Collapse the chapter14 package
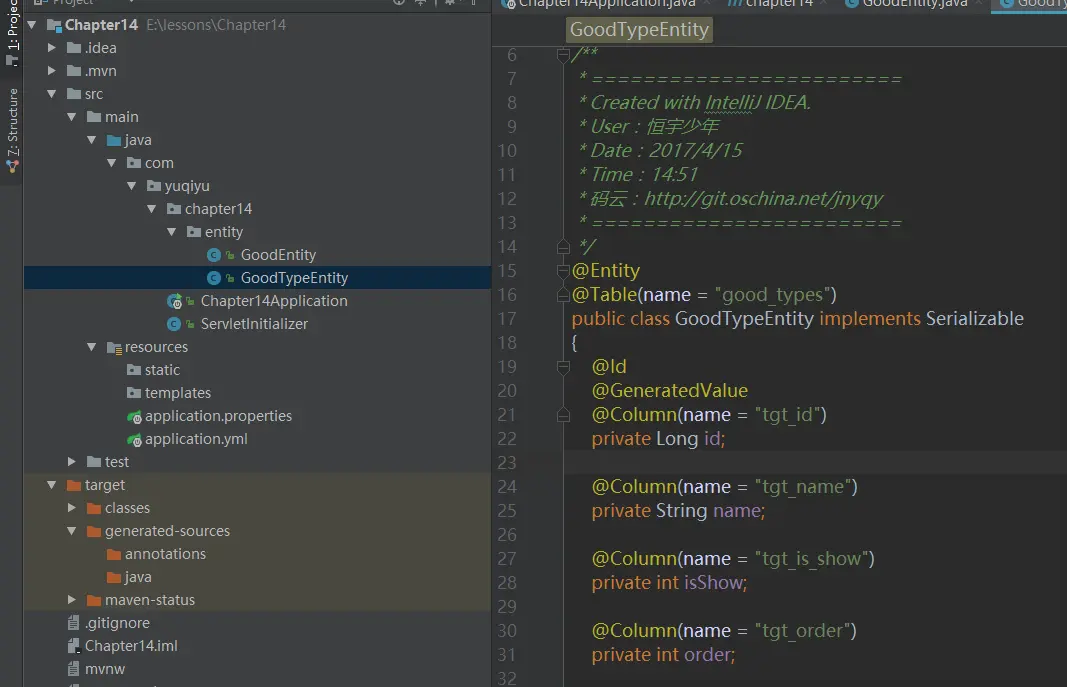 (x=152, y=209)
